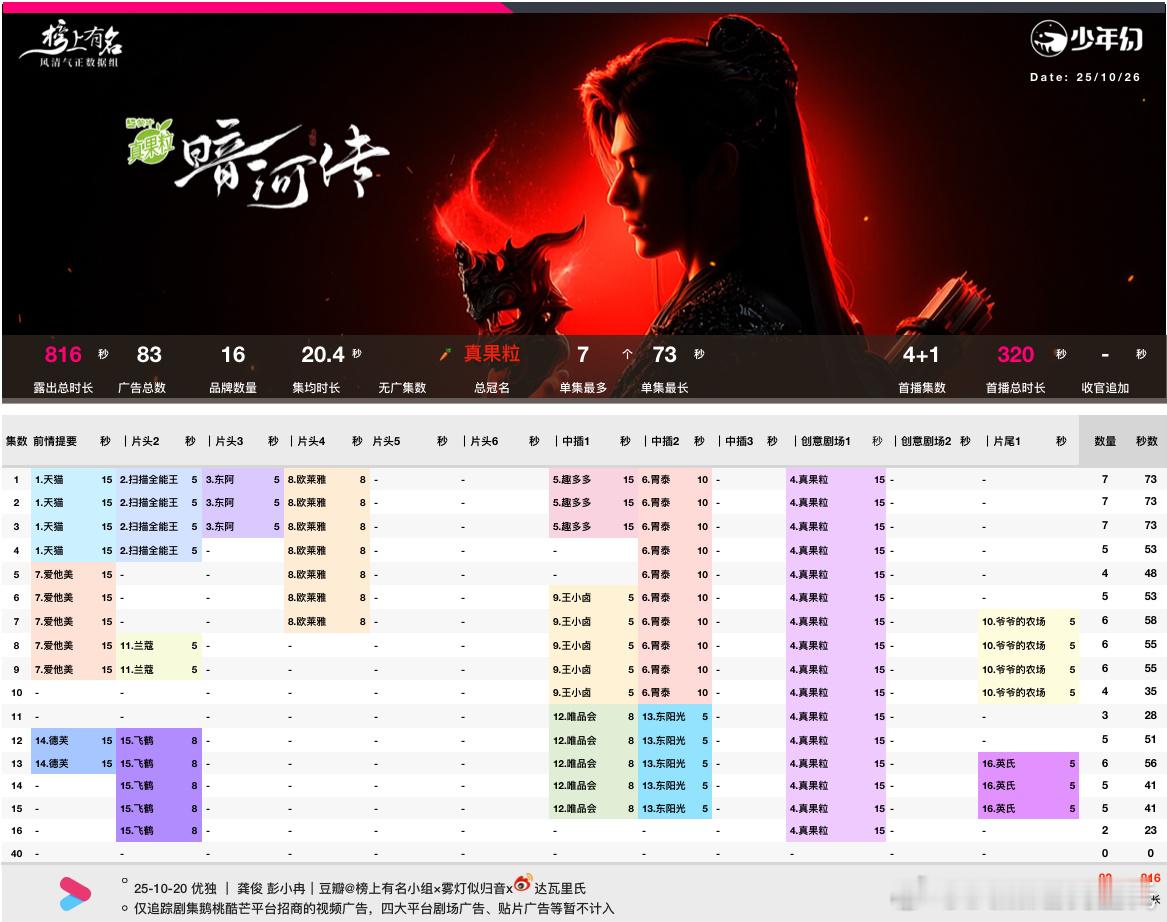Click the 少年幻 logo with fish emblem

click(x=1087, y=39)
